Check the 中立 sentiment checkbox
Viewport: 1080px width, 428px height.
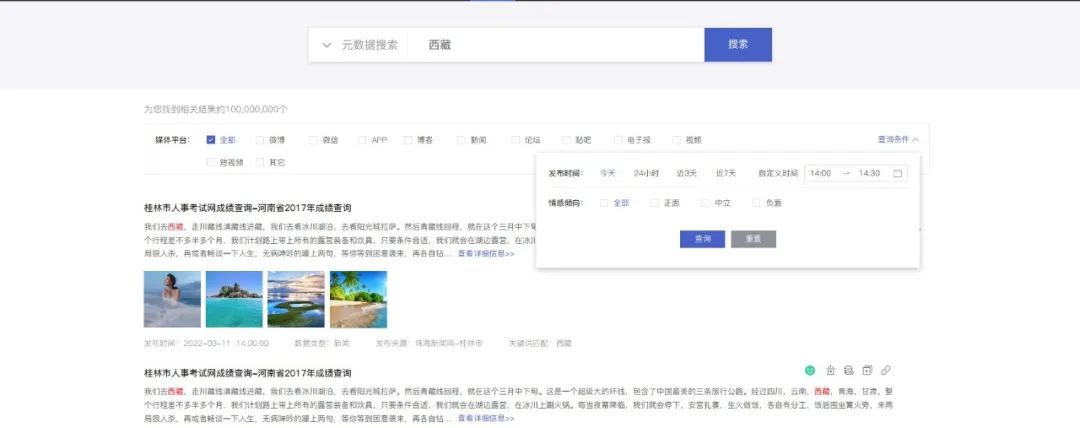(x=705, y=203)
